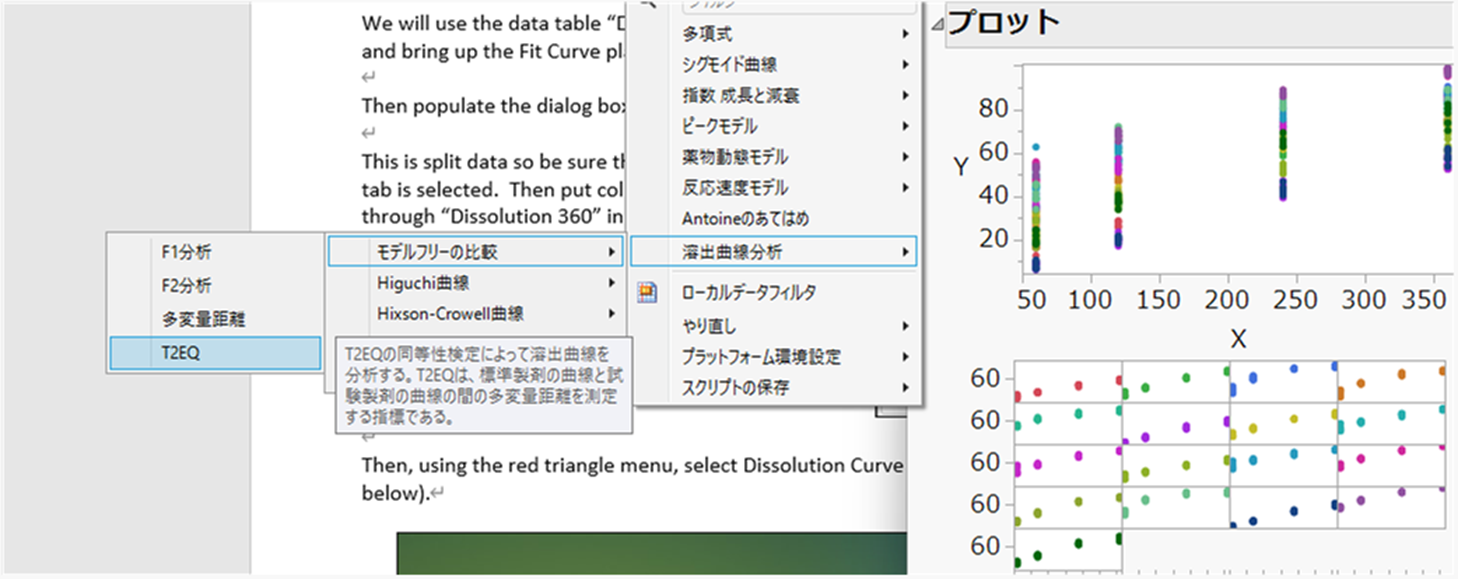Screen dimensions: 1458x579
Task: Click the search magnifier icon in menu
Action: pos(648,5)
